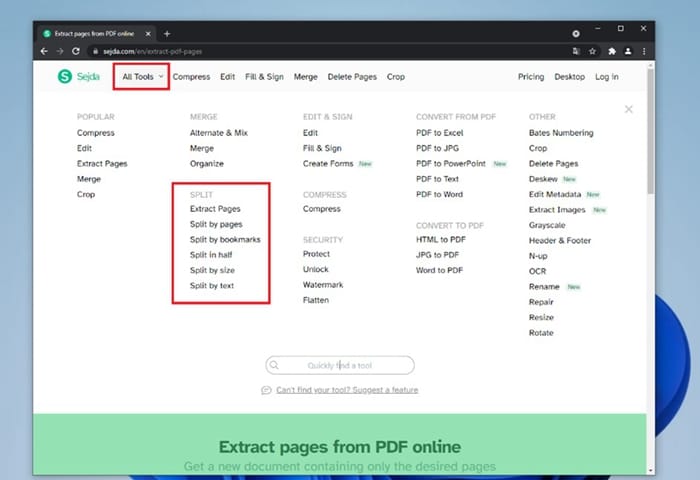Open the Deskew tool
Image resolution: width=700 pixels, height=480 pixels.
(x=543, y=179)
